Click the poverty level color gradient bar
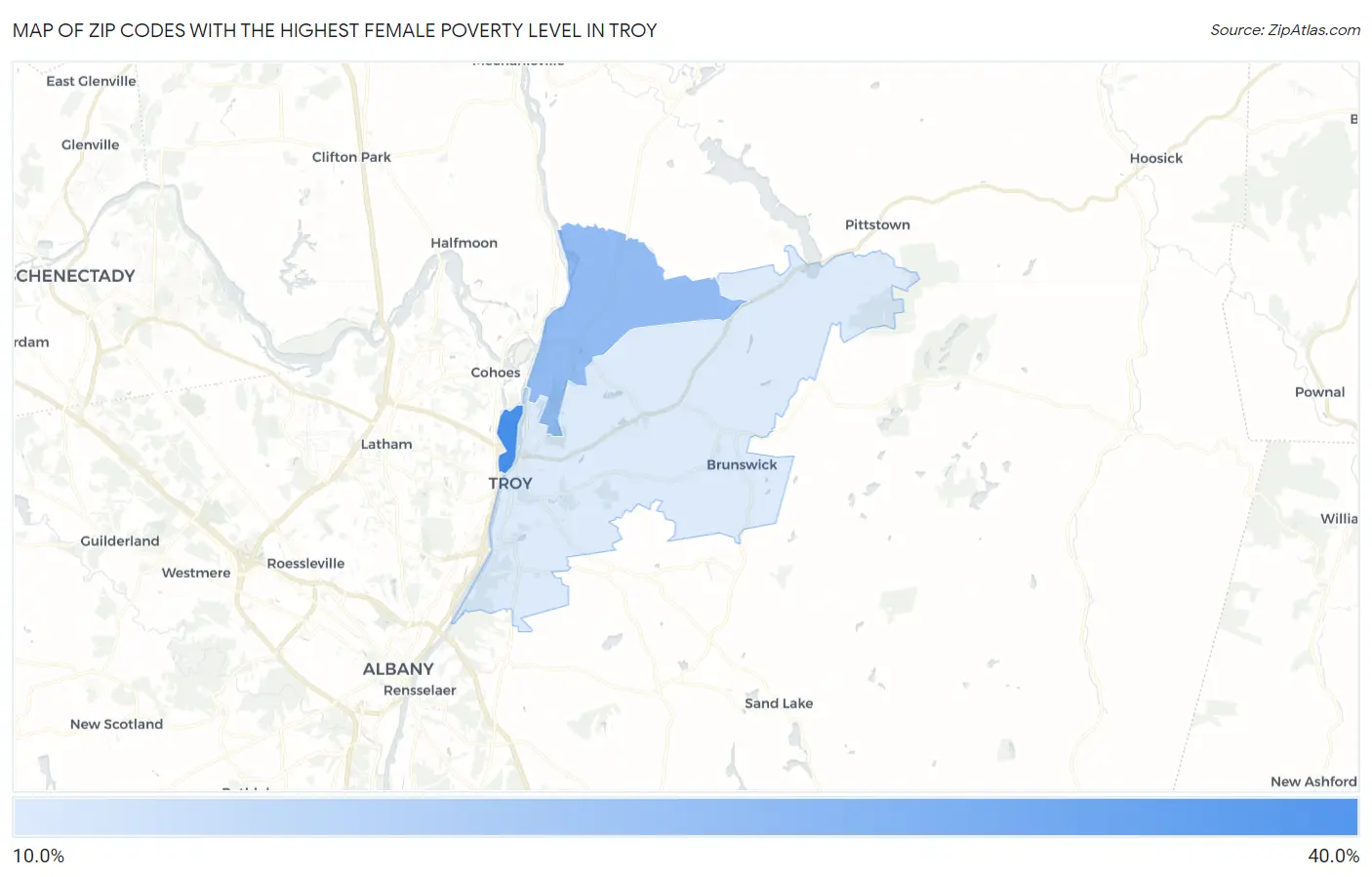1372x877 pixels. pos(685,817)
